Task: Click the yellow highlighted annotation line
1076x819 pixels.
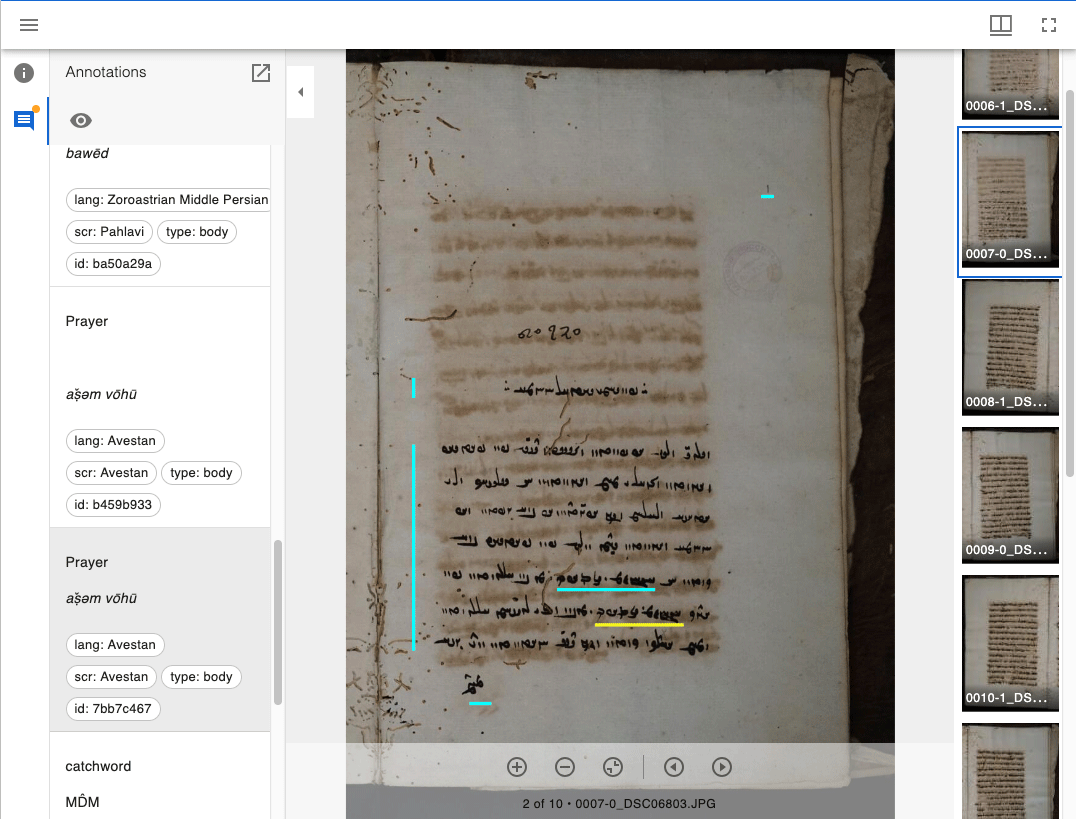Action: [639, 625]
